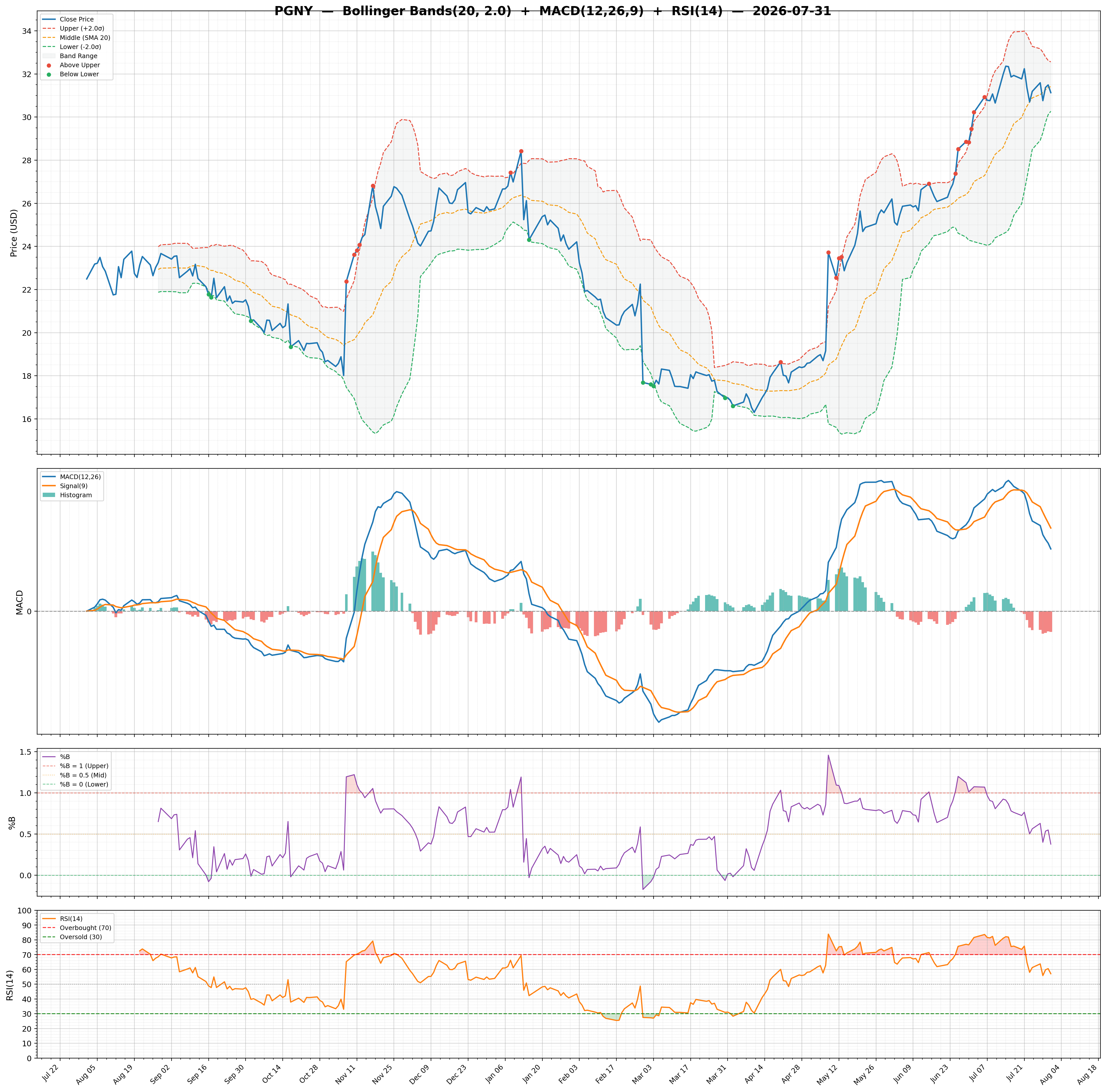Click the vertical 'RSI(14)' axis label
The width and height of the screenshot is (1106, 1092).
coord(10,985)
